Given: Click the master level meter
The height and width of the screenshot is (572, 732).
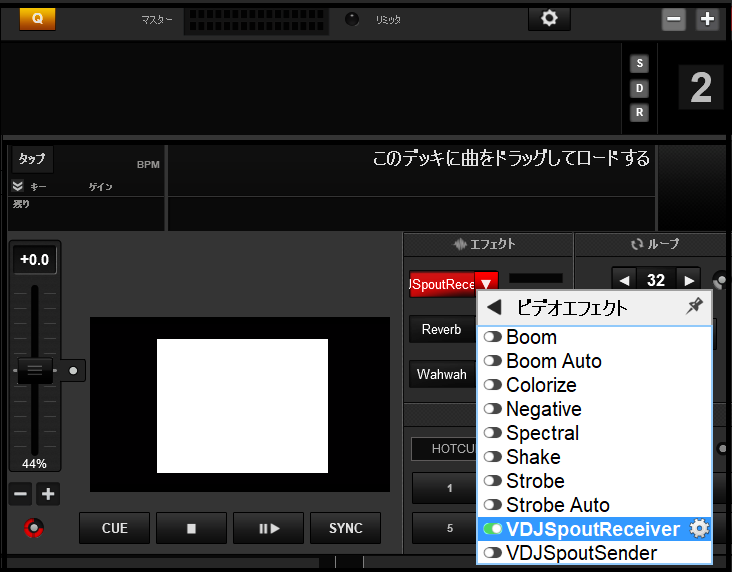Looking at the screenshot, I should (x=257, y=20).
